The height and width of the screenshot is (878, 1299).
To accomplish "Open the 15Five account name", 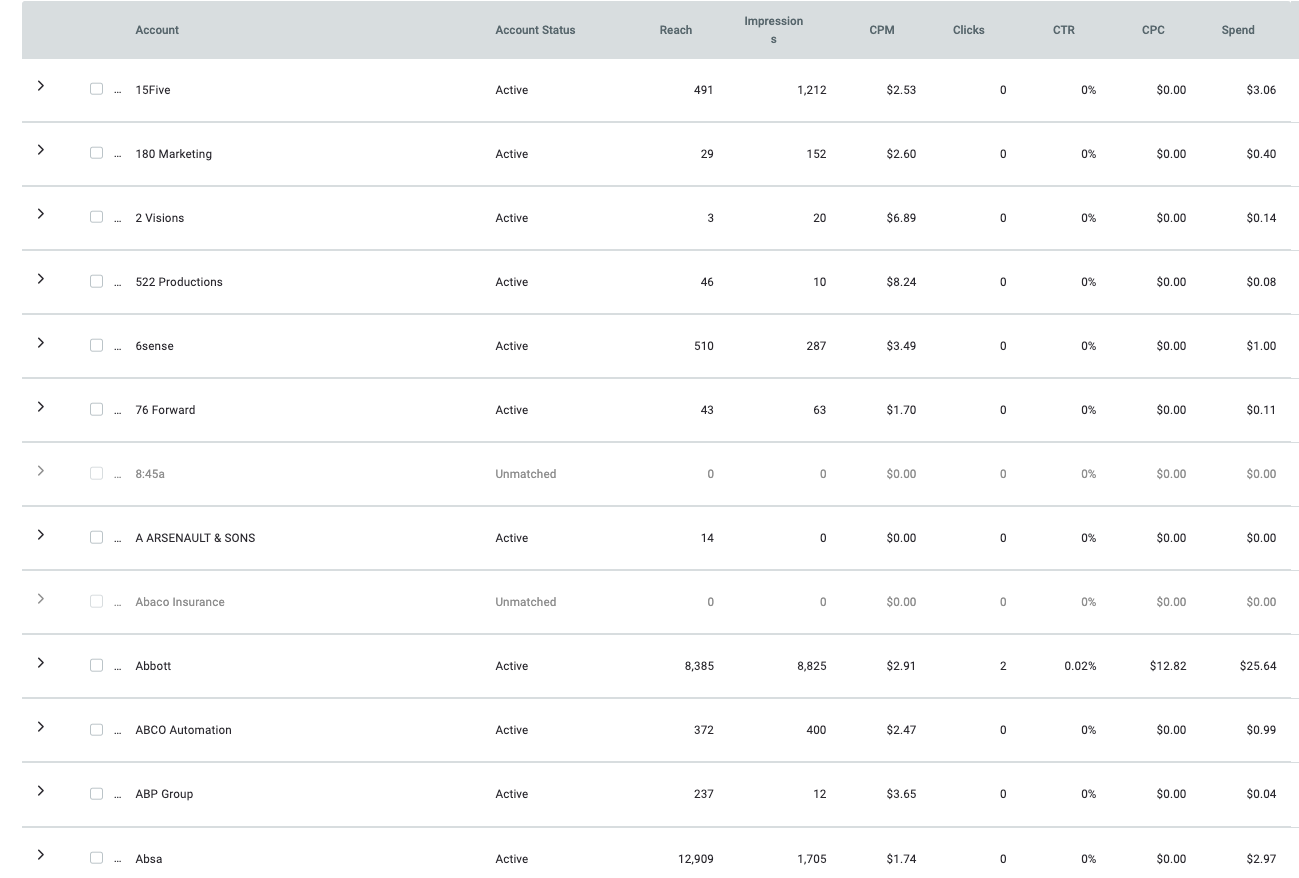I will click(x=153, y=90).
